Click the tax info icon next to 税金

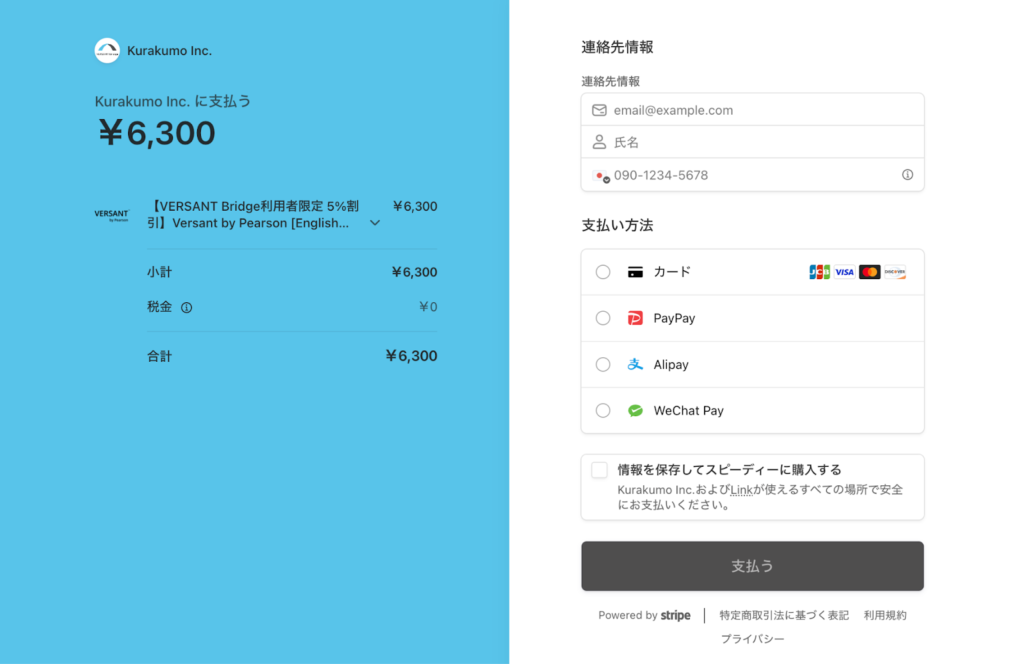pyautogui.click(x=186, y=308)
